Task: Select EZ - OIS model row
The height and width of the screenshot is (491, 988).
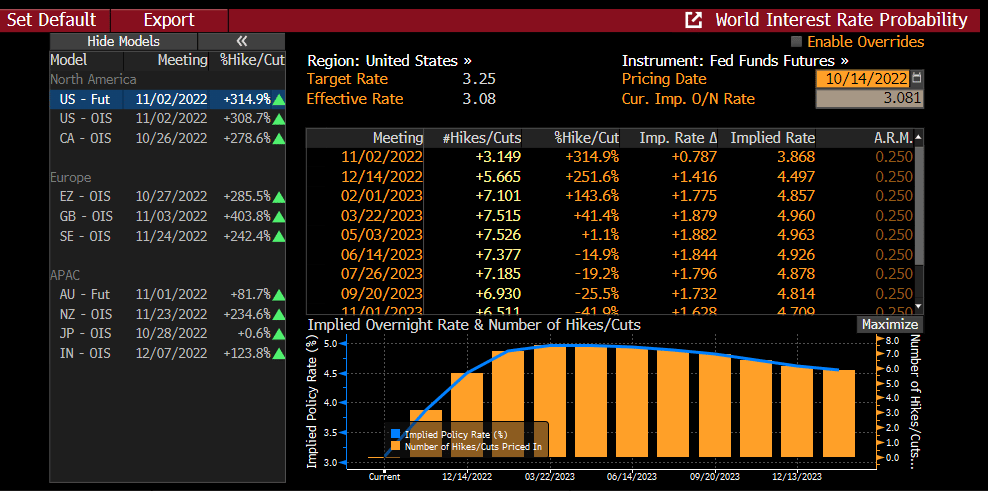Action: pos(168,197)
